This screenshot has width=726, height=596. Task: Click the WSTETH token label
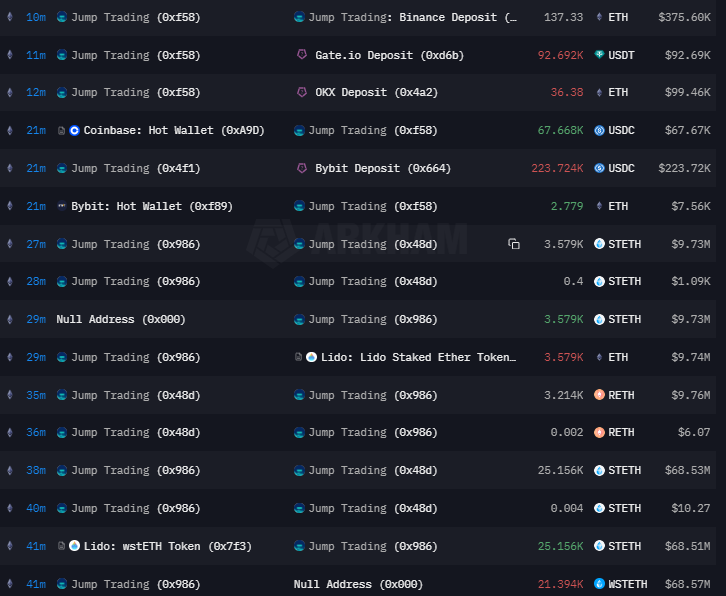628,584
